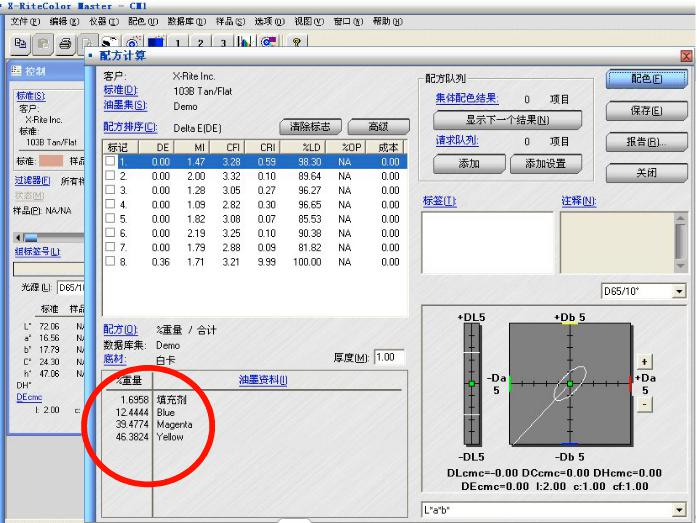
Task: Click the DE column header
Action: point(156,147)
